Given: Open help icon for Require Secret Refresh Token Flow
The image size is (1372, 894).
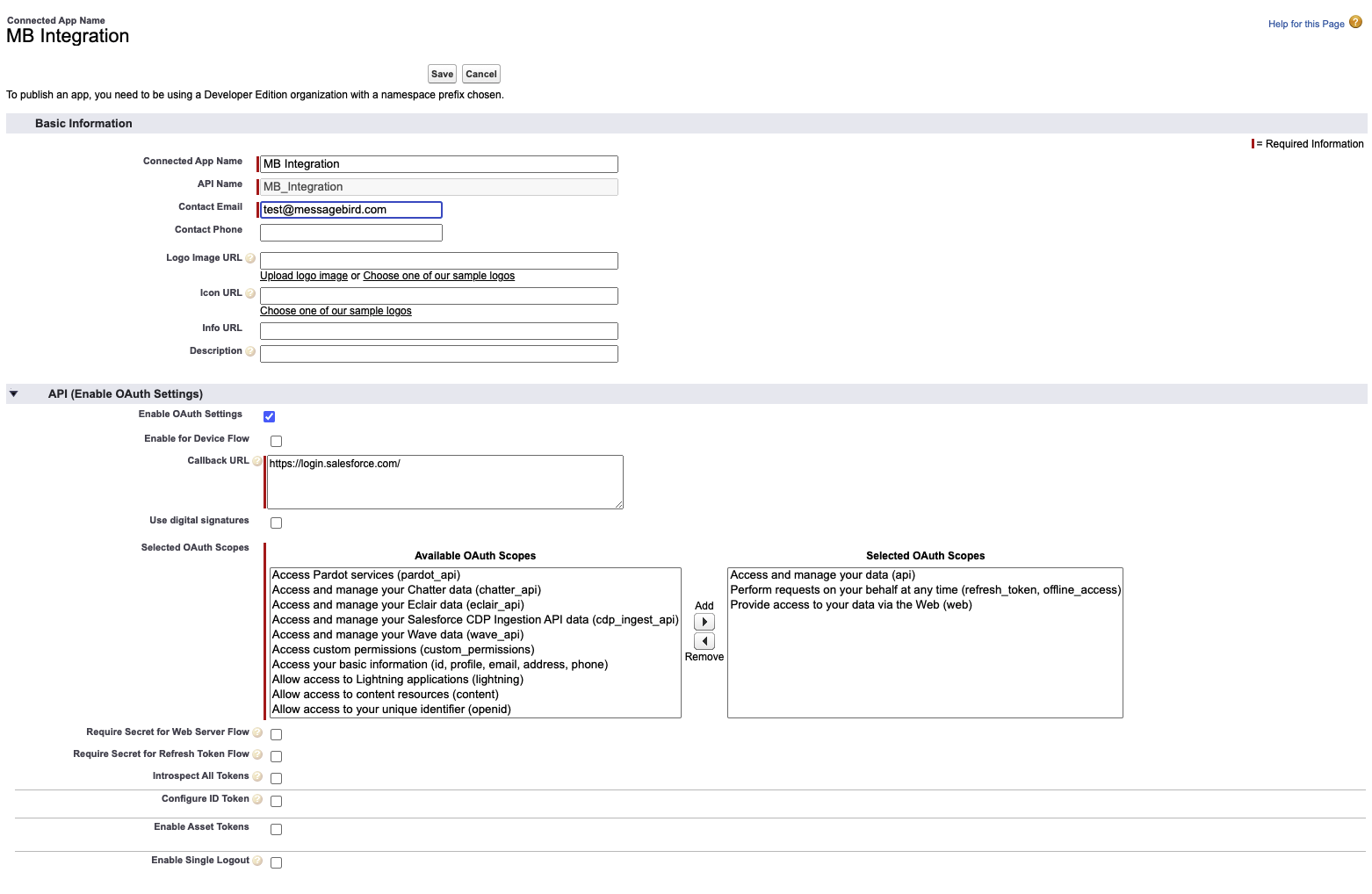Looking at the screenshot, I should click(x=257, y=754).
